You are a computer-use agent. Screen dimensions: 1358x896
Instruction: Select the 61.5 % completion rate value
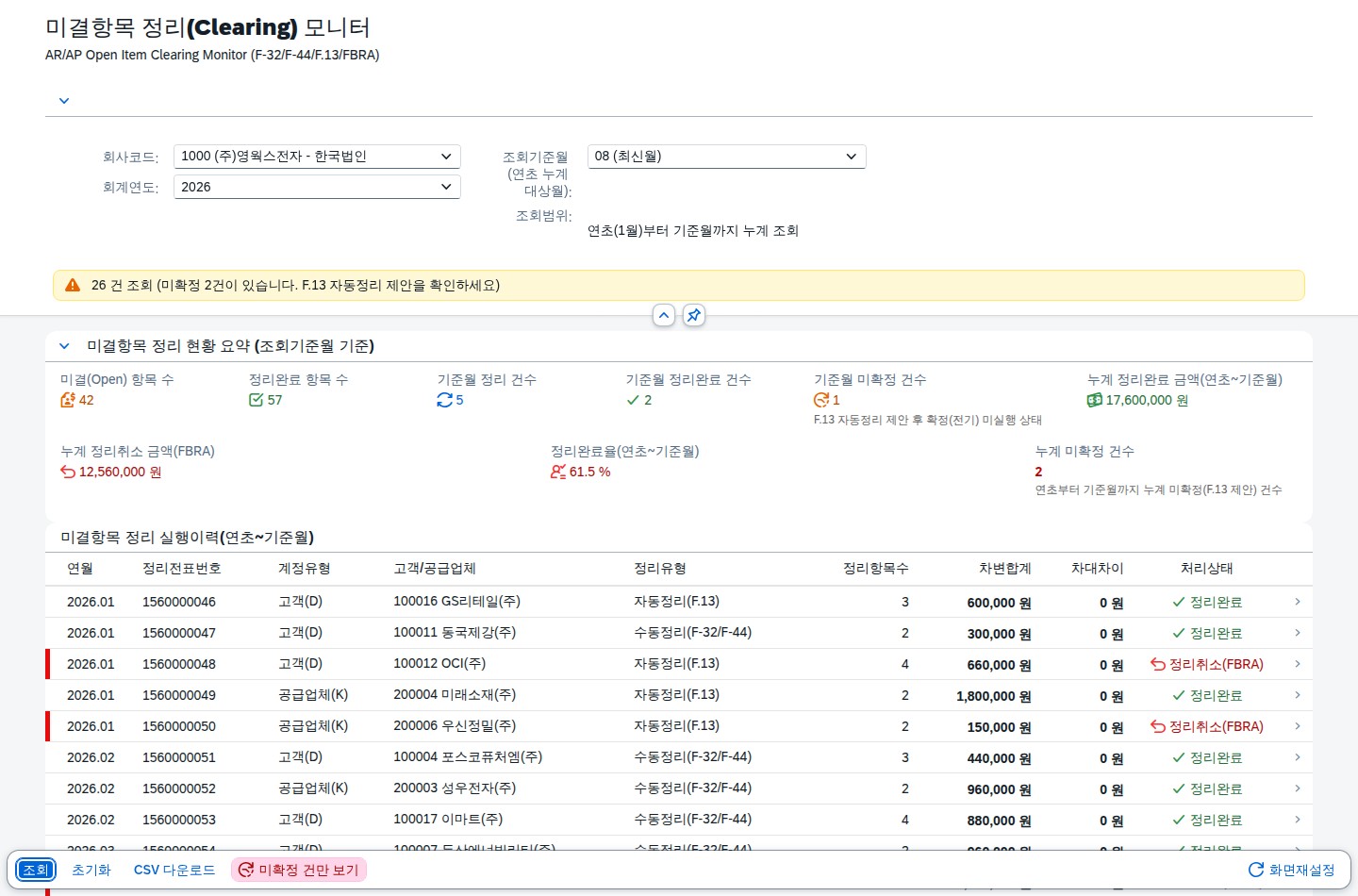(589, 472)
